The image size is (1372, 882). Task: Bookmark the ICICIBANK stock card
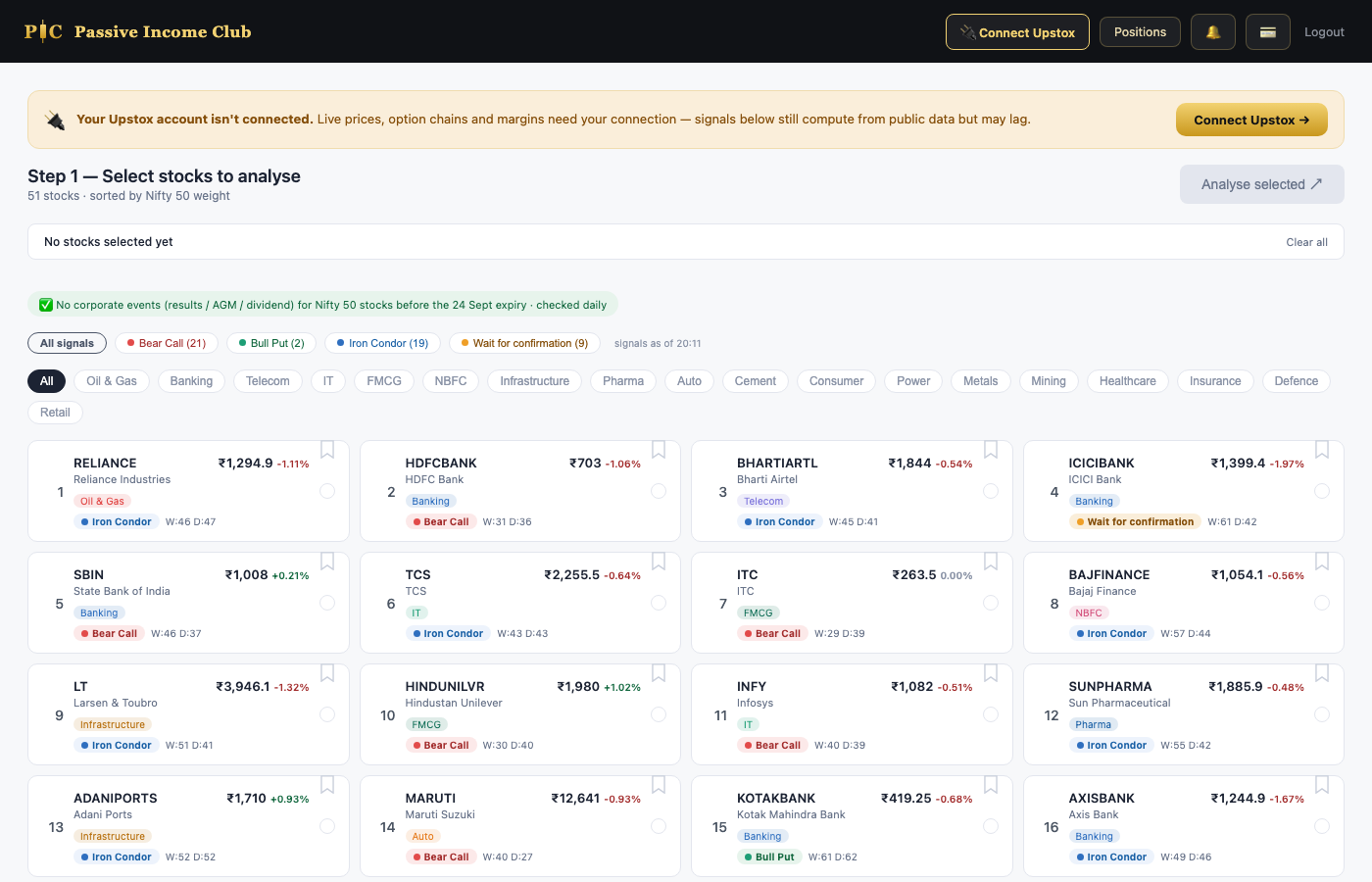[1322, 450]
